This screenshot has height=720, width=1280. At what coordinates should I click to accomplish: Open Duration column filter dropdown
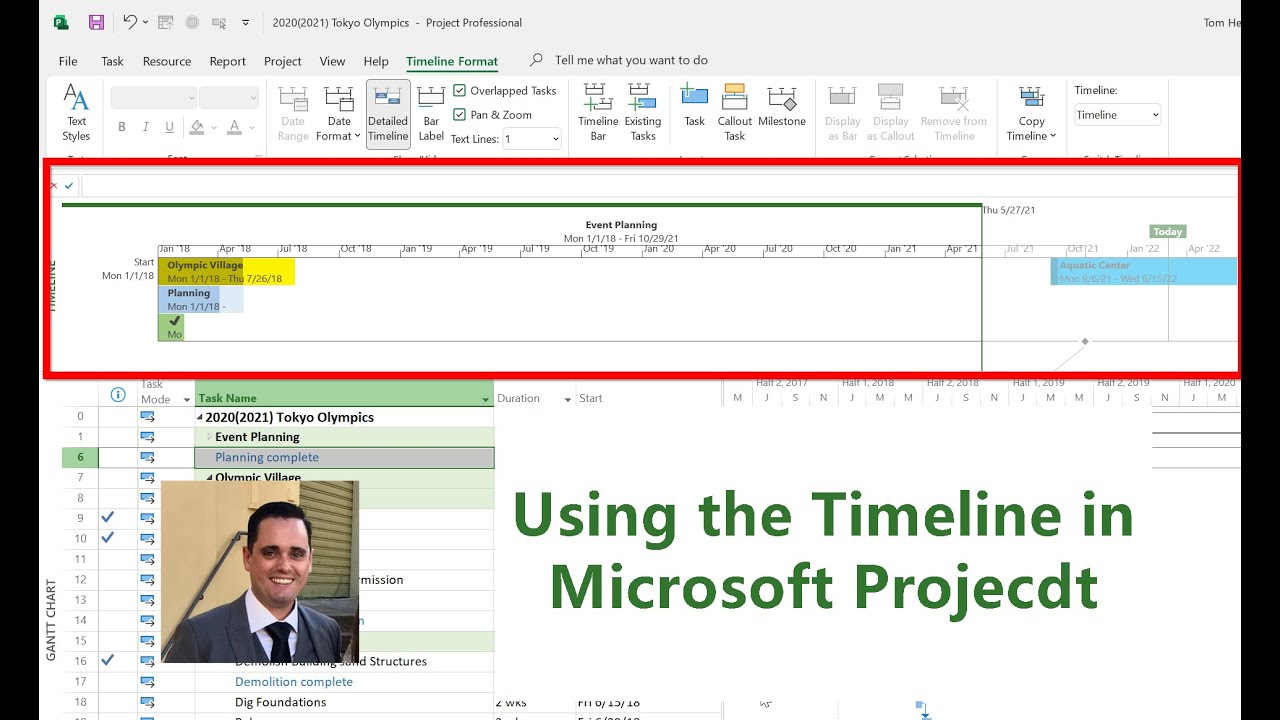[567, 399]
